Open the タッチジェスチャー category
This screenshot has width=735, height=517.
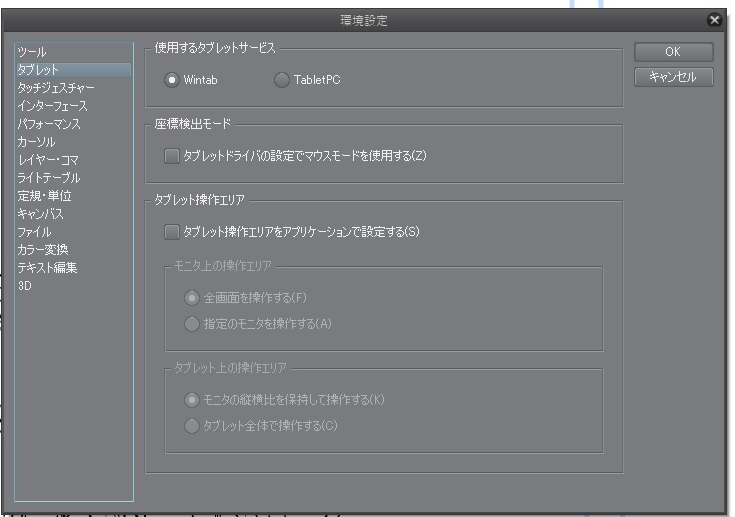pyautogui.click(x=74, y=88)
